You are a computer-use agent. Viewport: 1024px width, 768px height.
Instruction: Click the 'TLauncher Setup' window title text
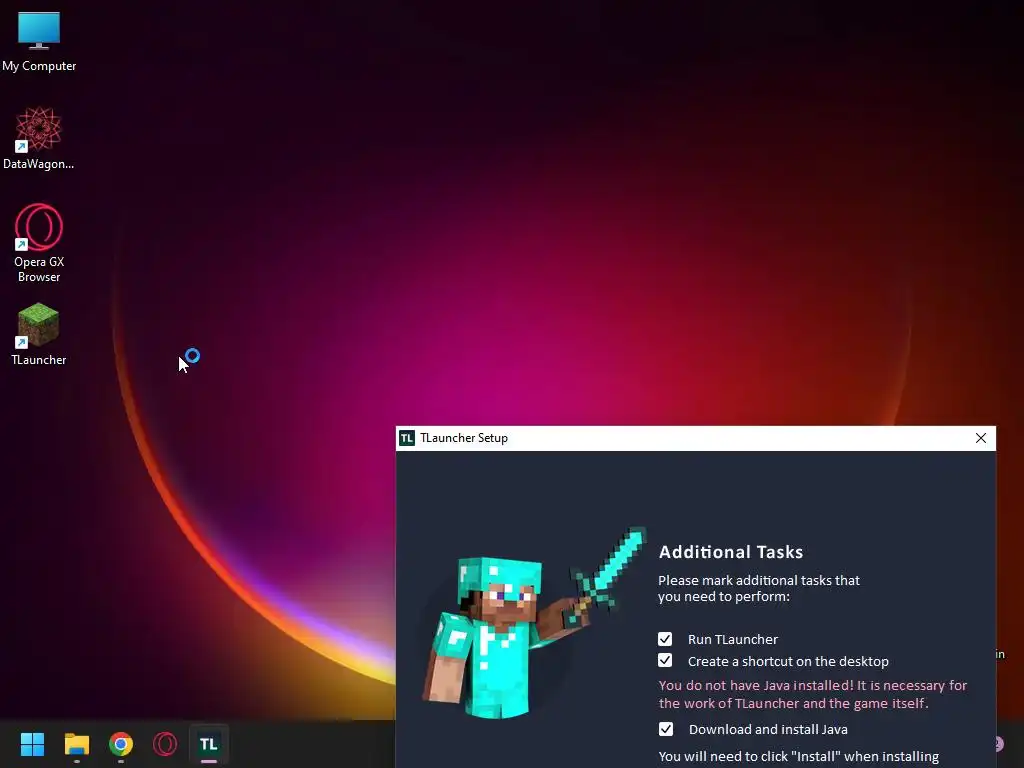pyautogui.click(x=464, y=438)
